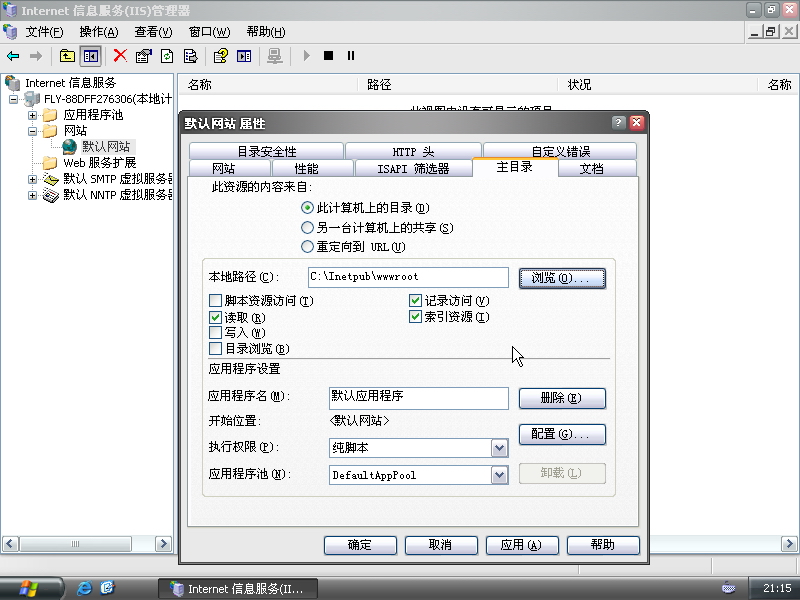Click the Remove (E) application button
800x600 pixels.
coord(562,398)
